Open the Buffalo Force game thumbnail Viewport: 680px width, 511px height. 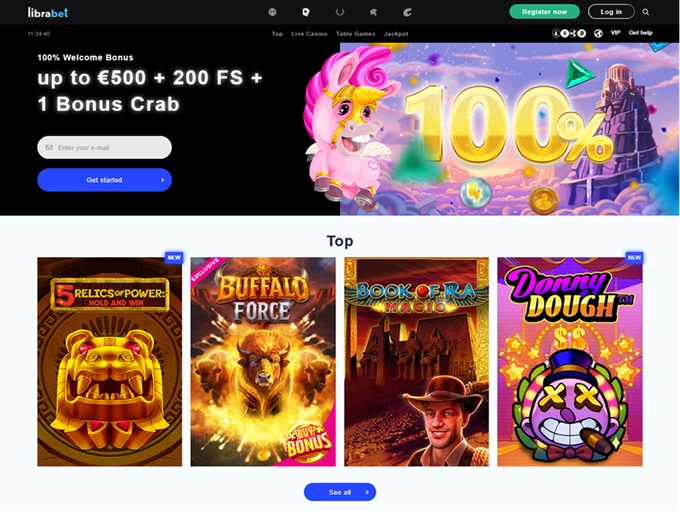point(263,362)
